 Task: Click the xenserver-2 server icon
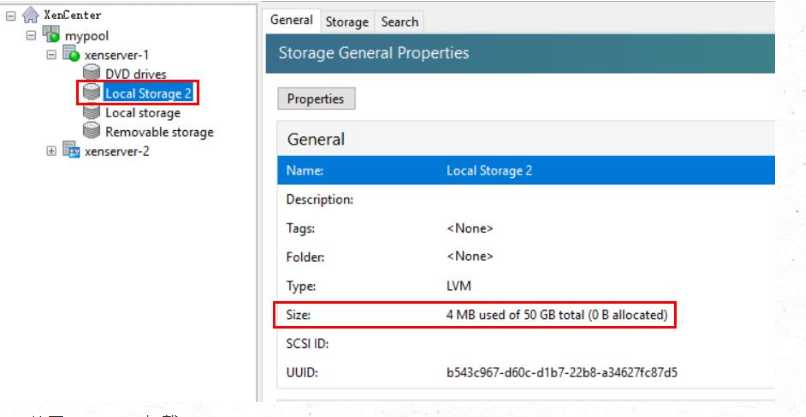tap(71, 150)
